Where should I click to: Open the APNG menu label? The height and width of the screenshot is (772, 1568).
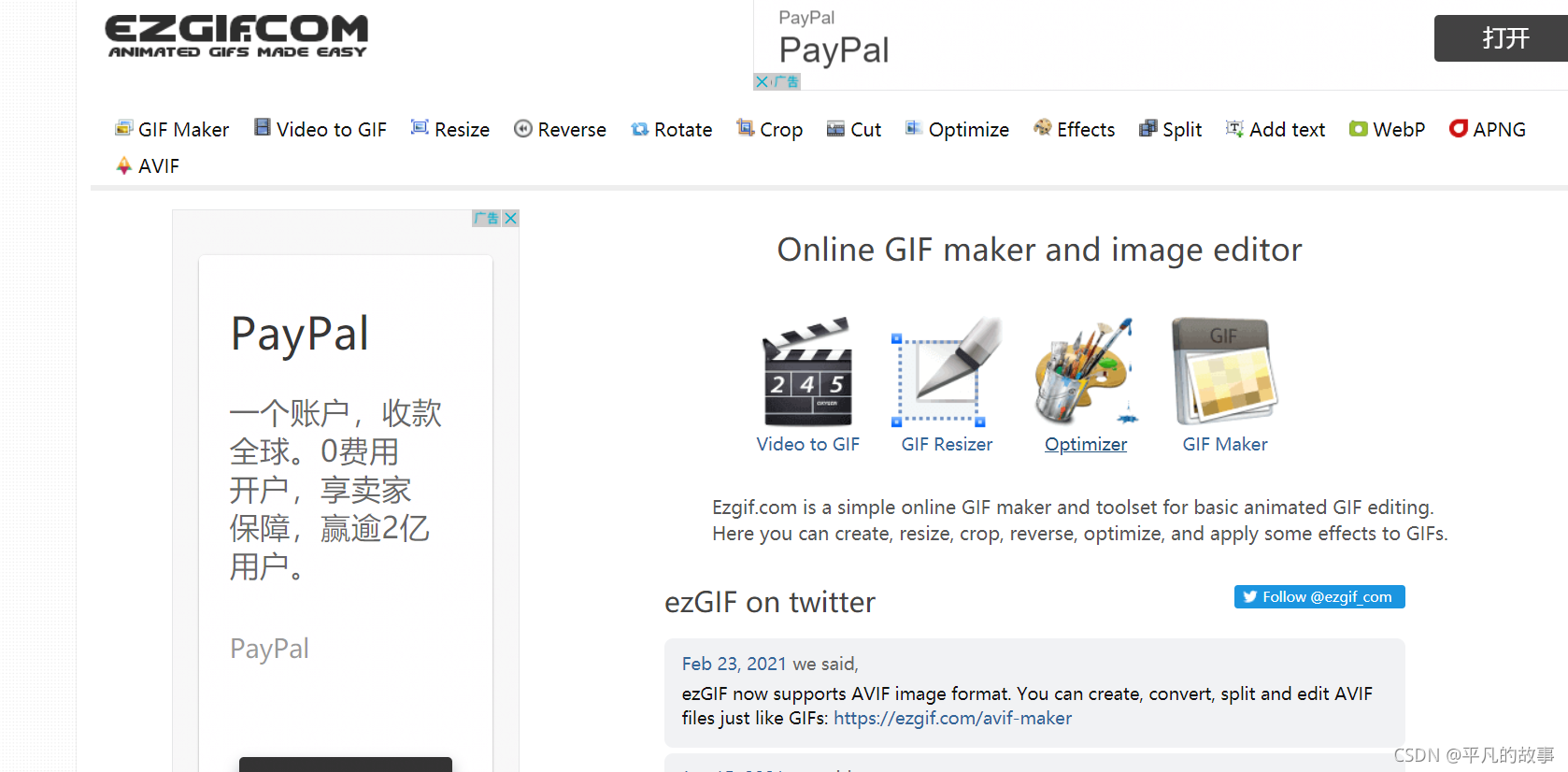point(1499,130)
